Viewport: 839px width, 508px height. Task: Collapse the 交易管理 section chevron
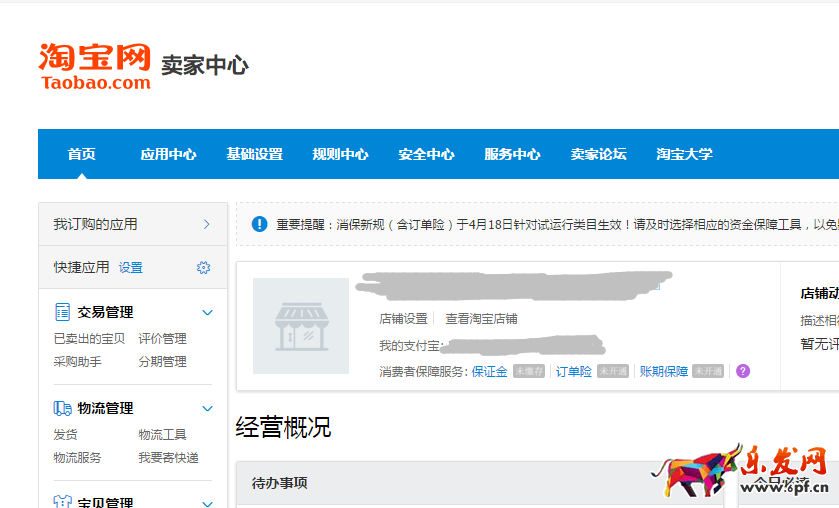tap(208, 312)
